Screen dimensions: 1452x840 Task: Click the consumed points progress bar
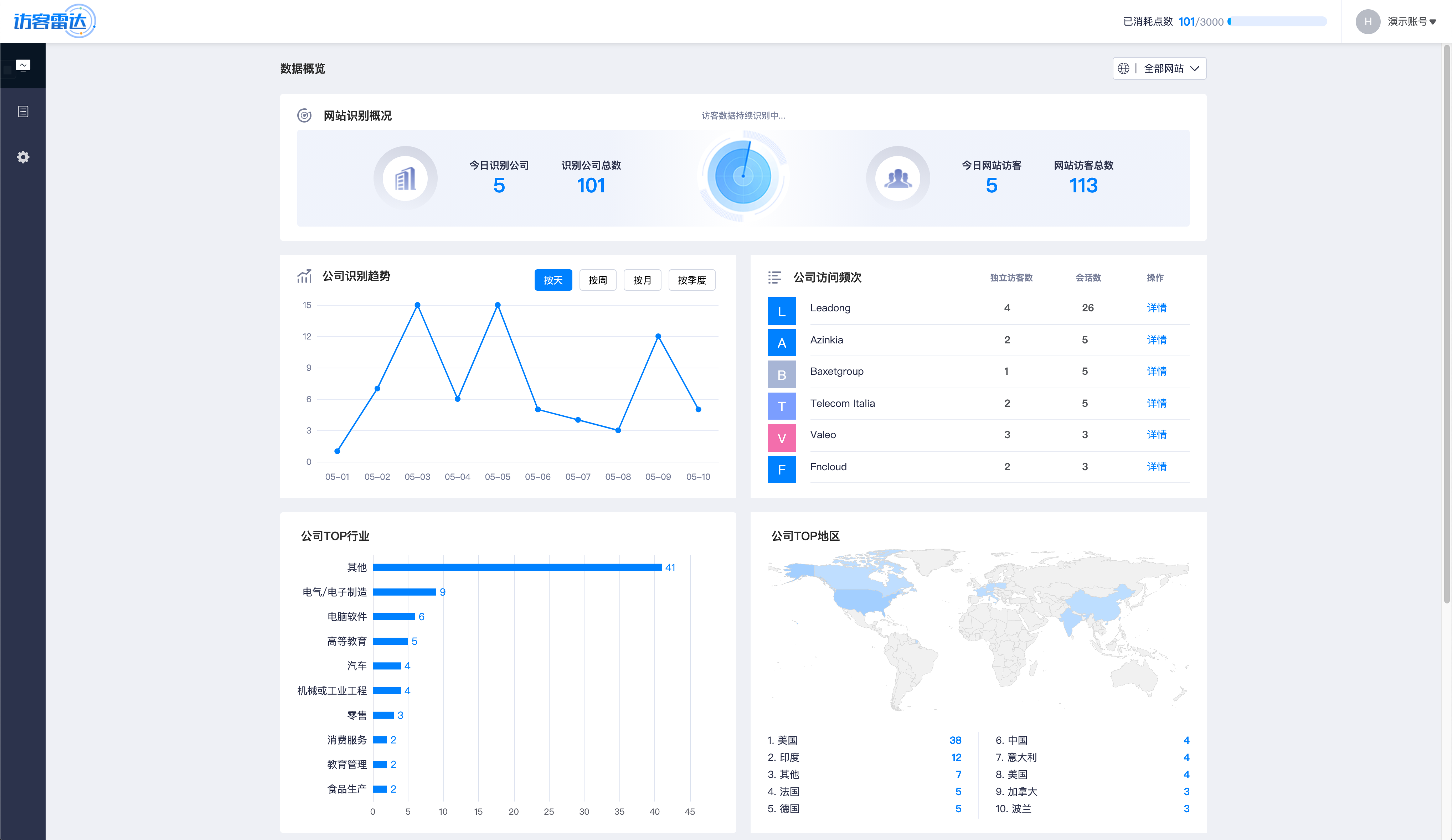[x=1277, y=21]
